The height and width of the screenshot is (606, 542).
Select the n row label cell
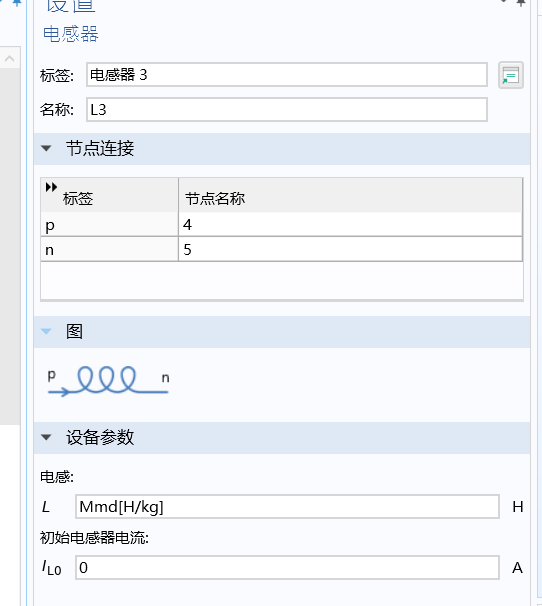click(109, 250)
